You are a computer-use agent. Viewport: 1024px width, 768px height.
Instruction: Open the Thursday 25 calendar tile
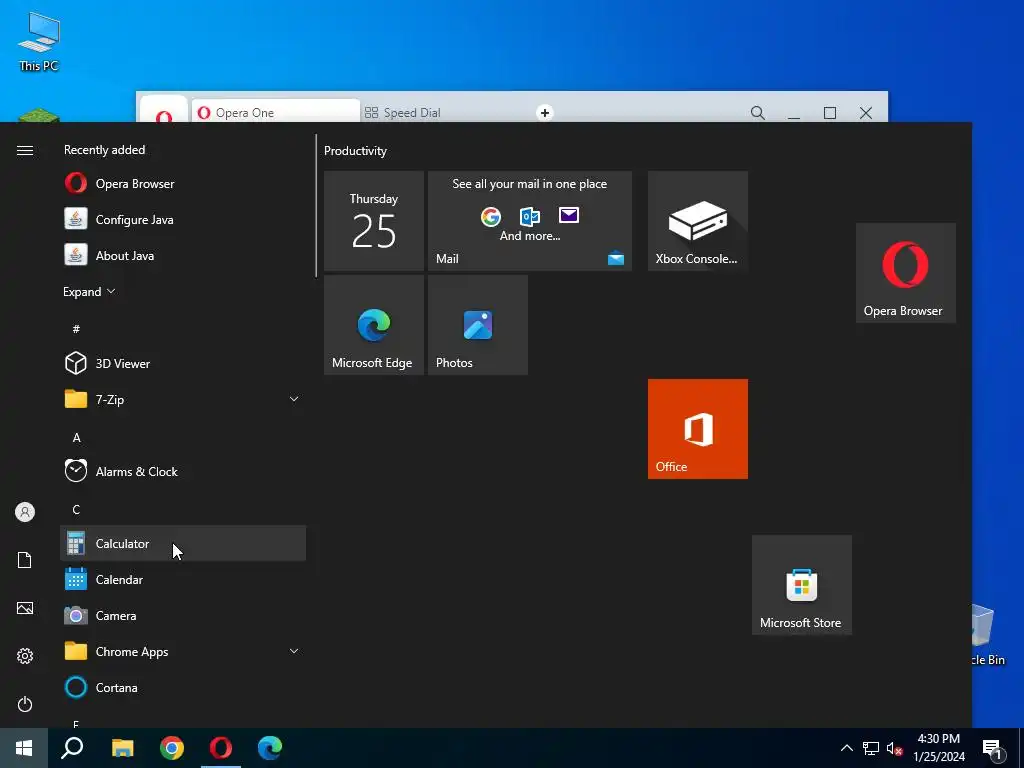tap(374, 221)
